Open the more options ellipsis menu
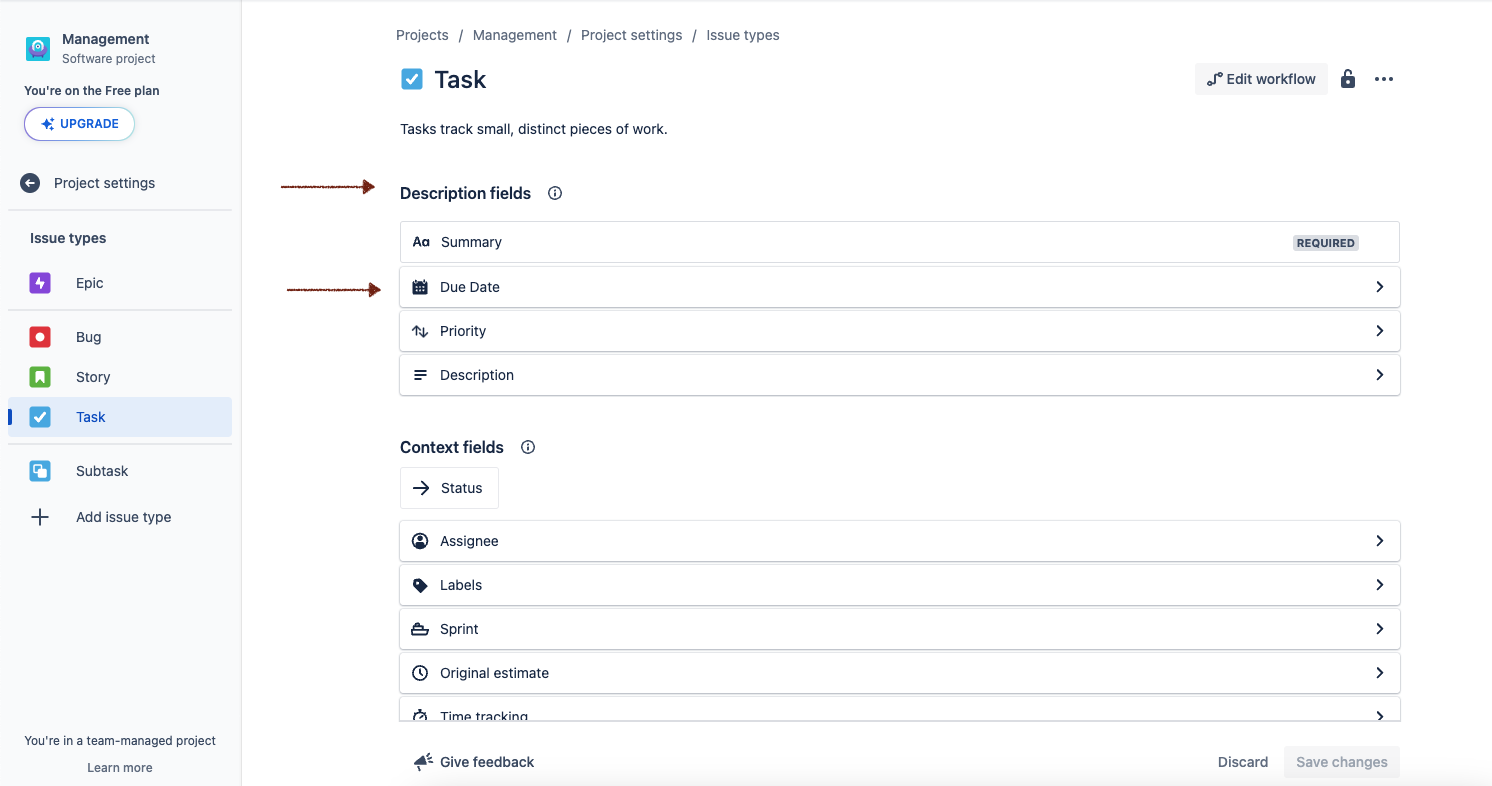The image size is (1492, 786). pyautogui.click(x=1384, y=78)
